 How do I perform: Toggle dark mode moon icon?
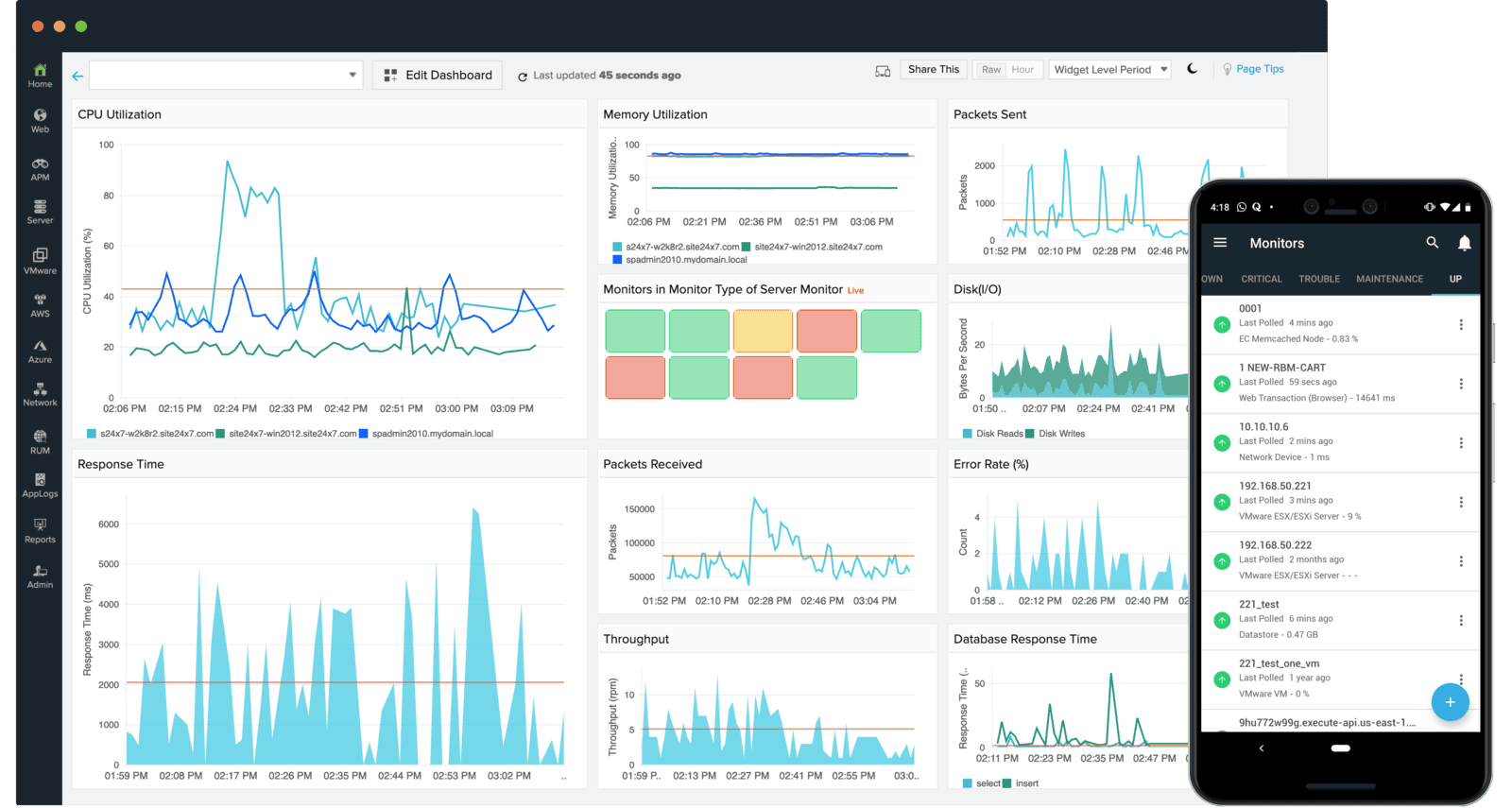(x=1193, y=69)
